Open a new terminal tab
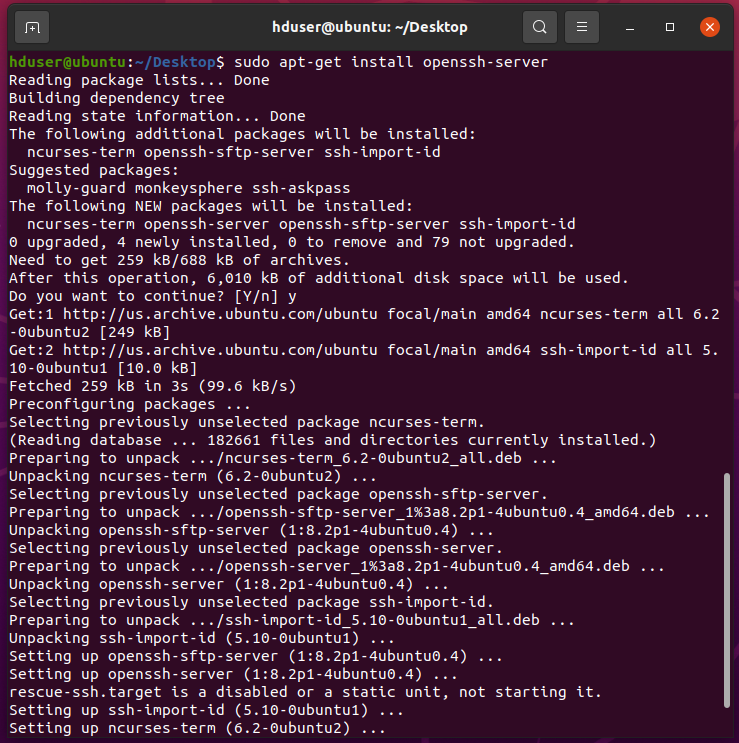The height and width of the screenshot is (743, 739). (32, 27)
